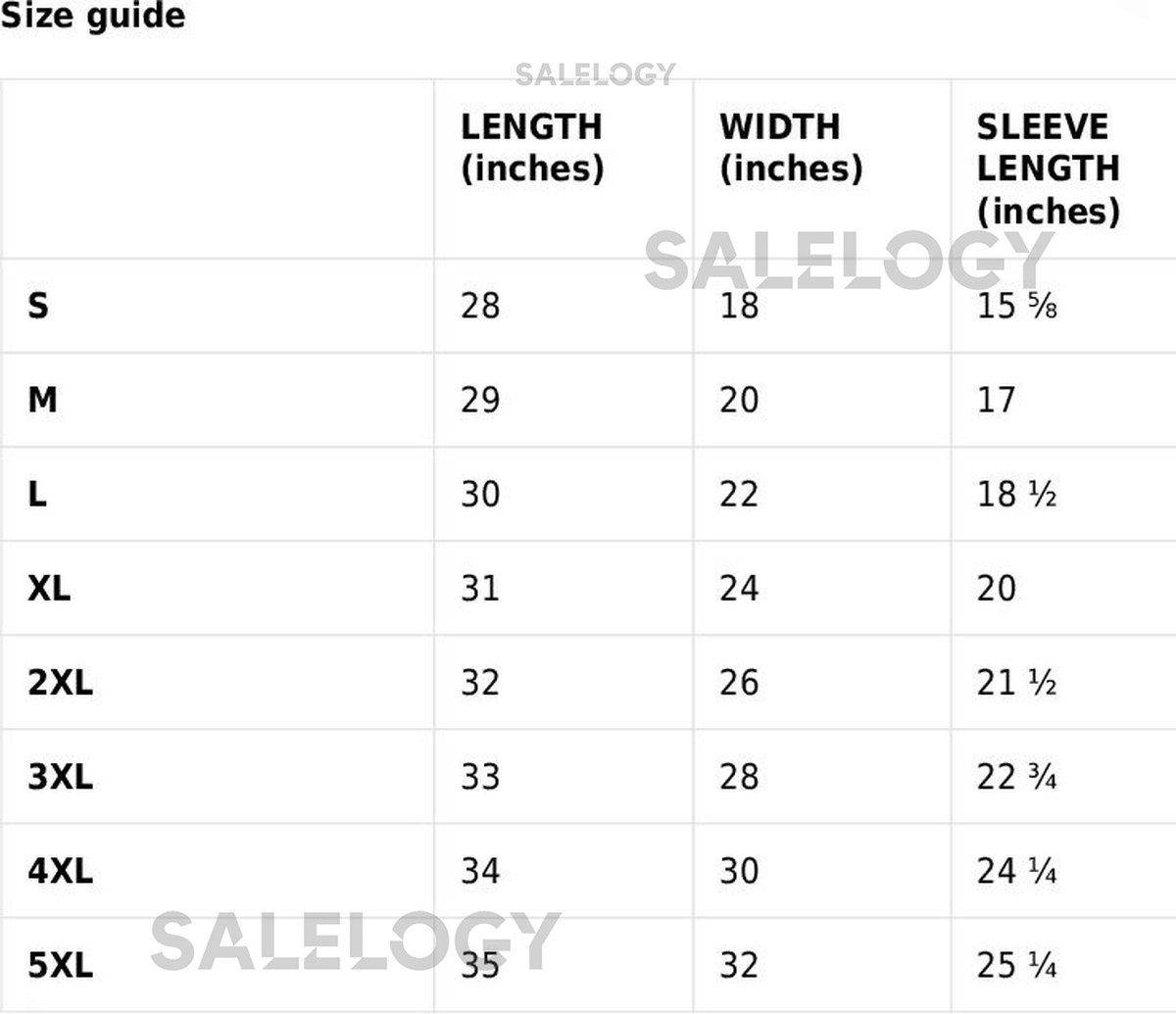Click the 15 ⅝ sleeve length value
Viewport: 1176px width, 1014px height.
pyautogui.click(x=1016, y=306)
